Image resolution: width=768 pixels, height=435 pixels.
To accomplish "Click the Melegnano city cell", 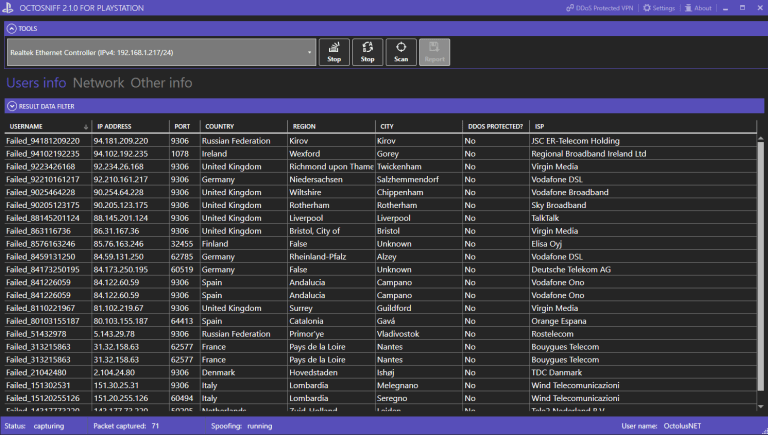I will point(397,386).
